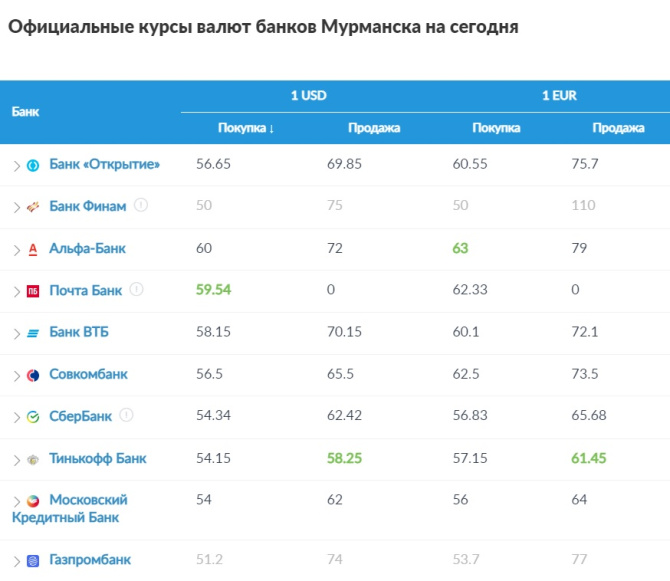Expand the Газпромбанк row chevron

pos(16,561)
